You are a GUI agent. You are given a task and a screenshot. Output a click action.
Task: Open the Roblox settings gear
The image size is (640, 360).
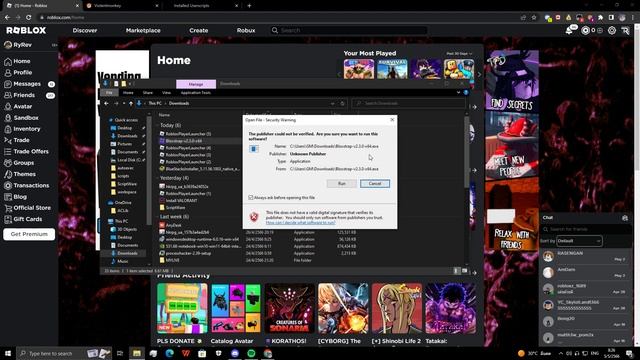[612, 31]
